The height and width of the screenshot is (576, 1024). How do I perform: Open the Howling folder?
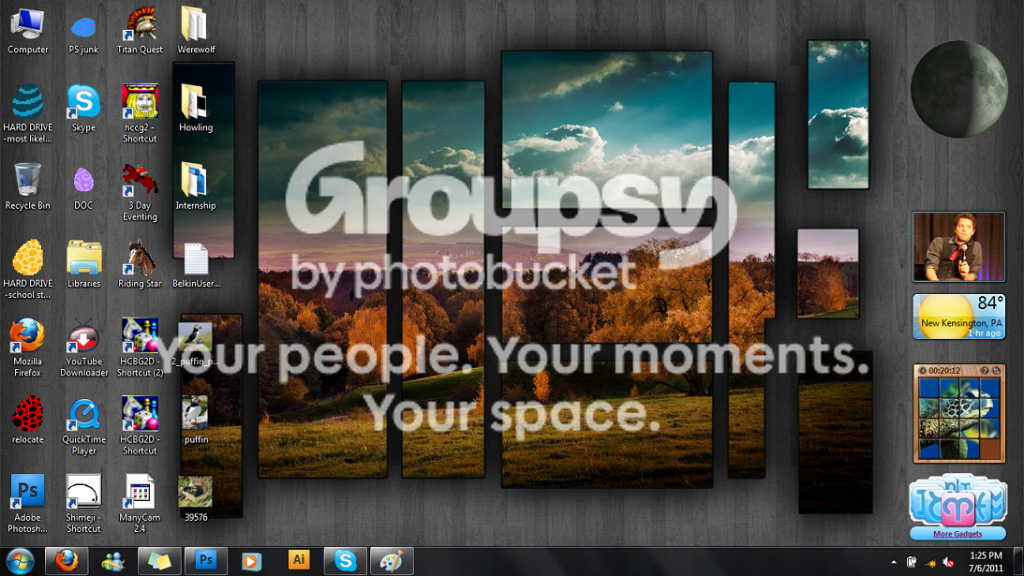coord(196,108)
